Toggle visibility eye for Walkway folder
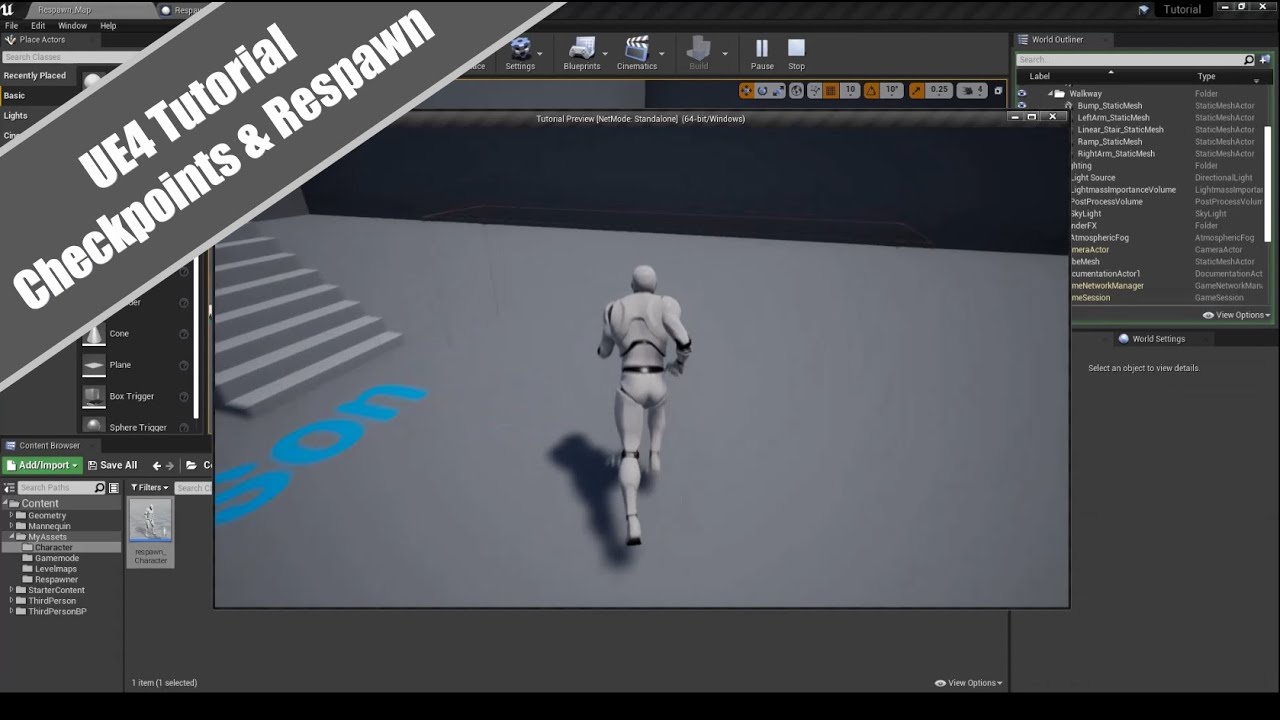1280x720 pixels. pos(1021,93)
